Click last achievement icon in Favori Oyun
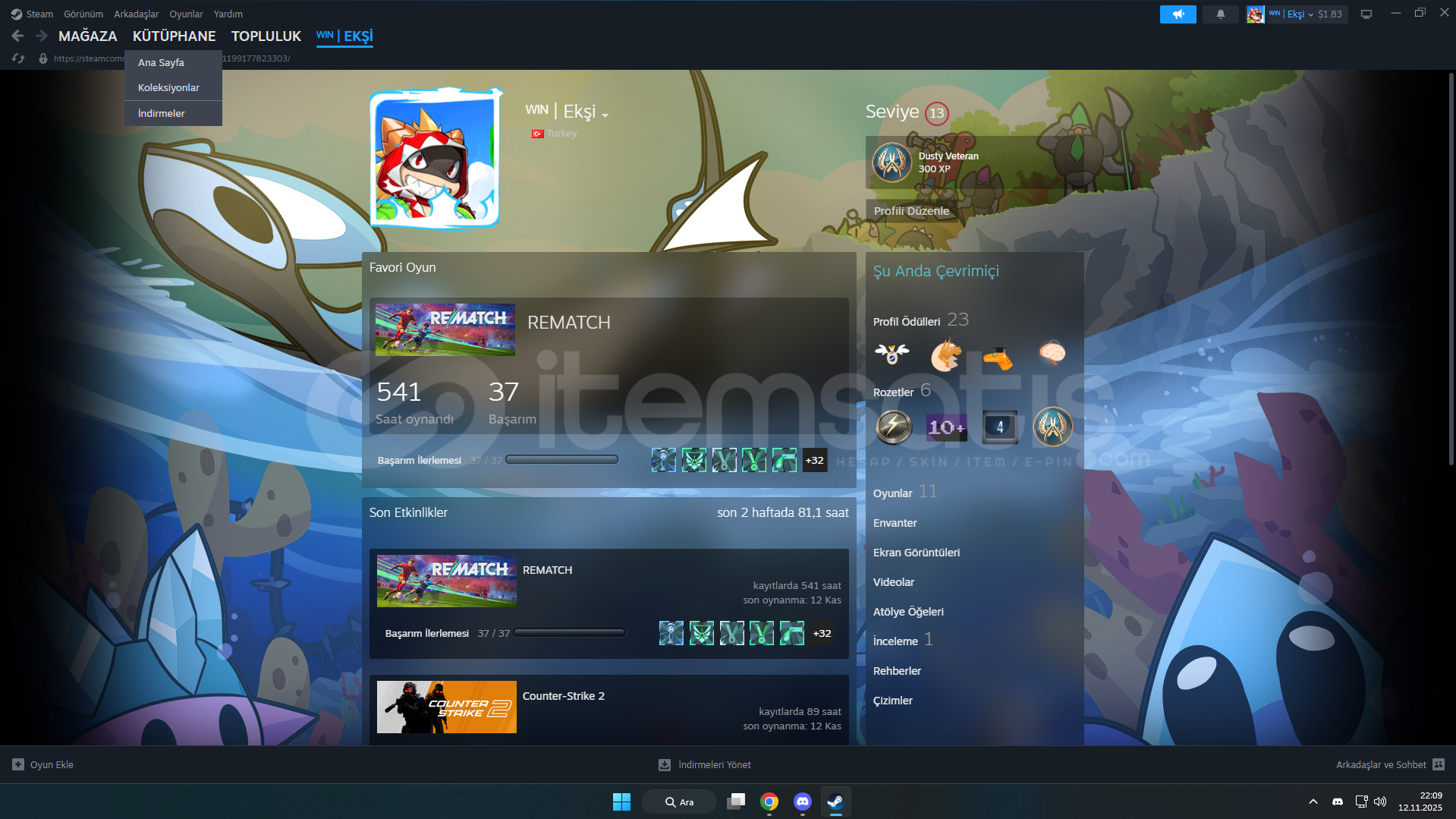The height and width of the screenshot is (819, 1456). click(x=785, y=460)
